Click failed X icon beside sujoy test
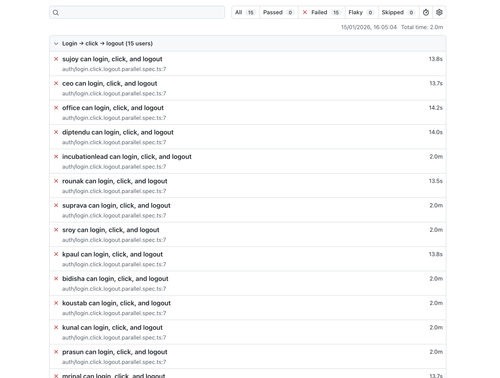This screenshot has height=378, width=500. point(56,59)
